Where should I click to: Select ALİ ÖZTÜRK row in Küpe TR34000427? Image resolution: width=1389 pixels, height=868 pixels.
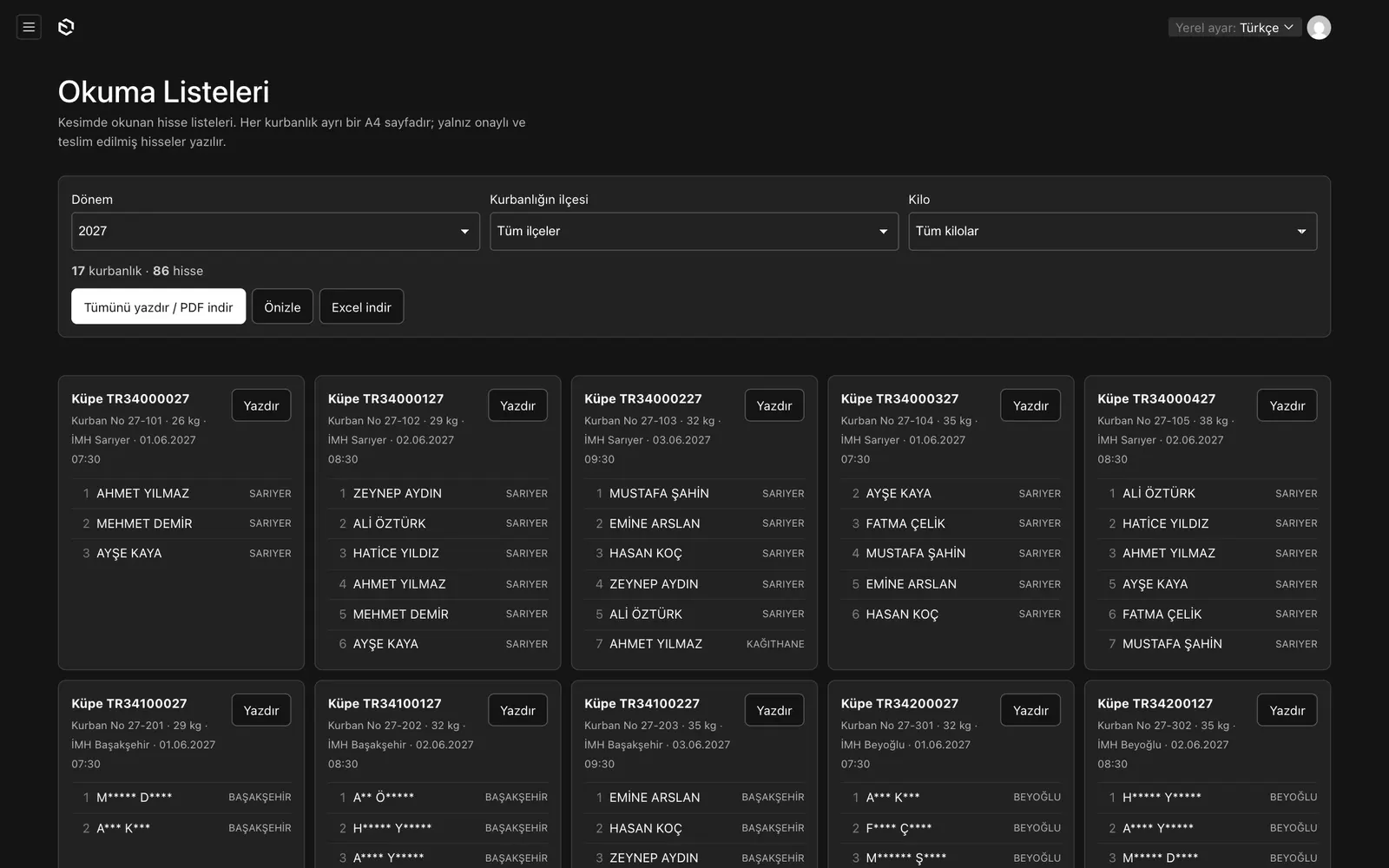1208,493
